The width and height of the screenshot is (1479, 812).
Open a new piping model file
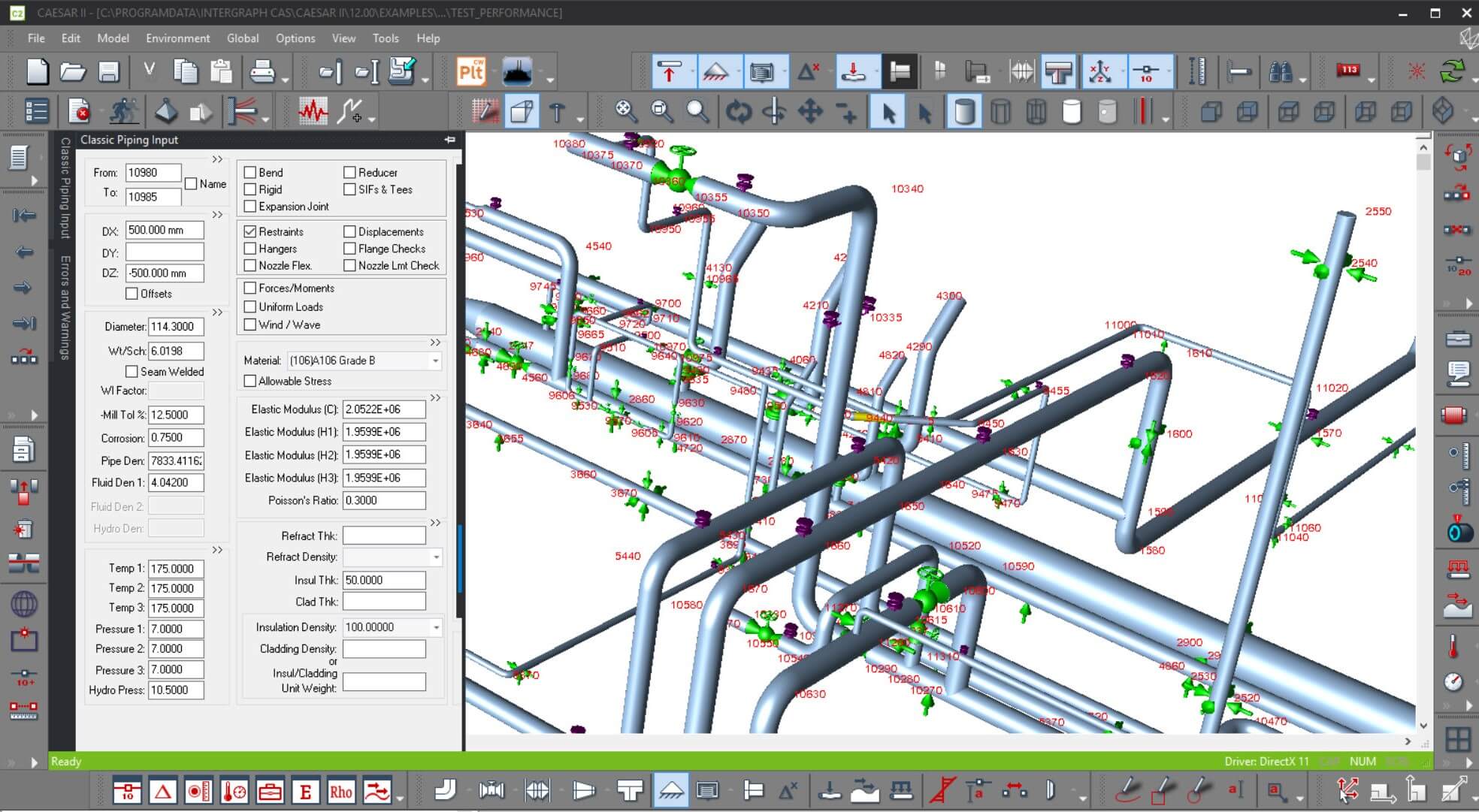tap(36, 71)
